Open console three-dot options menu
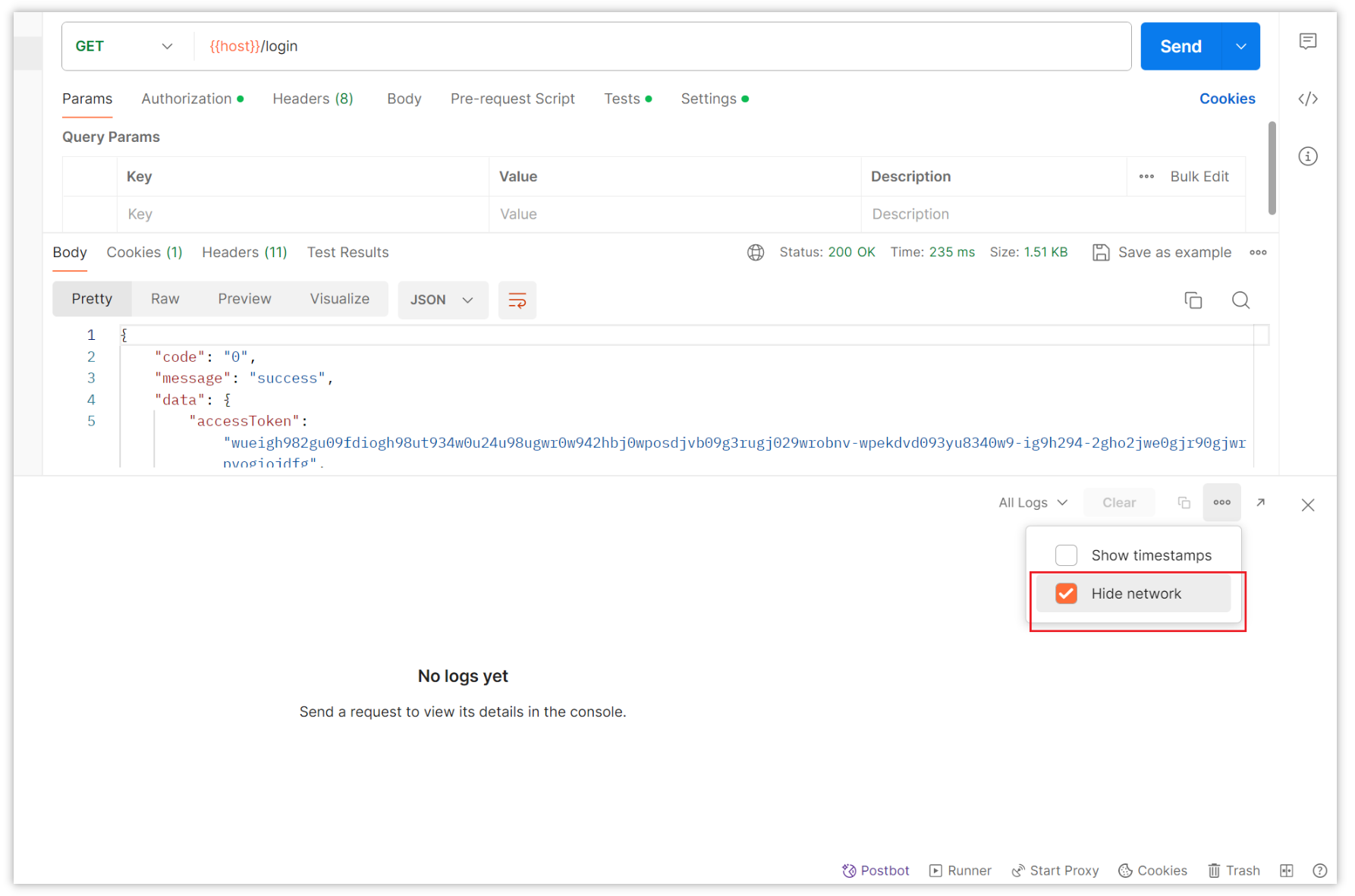The width and height of the screenshot is (1355, 896). pyautogui.click(x=1221, y=503)
